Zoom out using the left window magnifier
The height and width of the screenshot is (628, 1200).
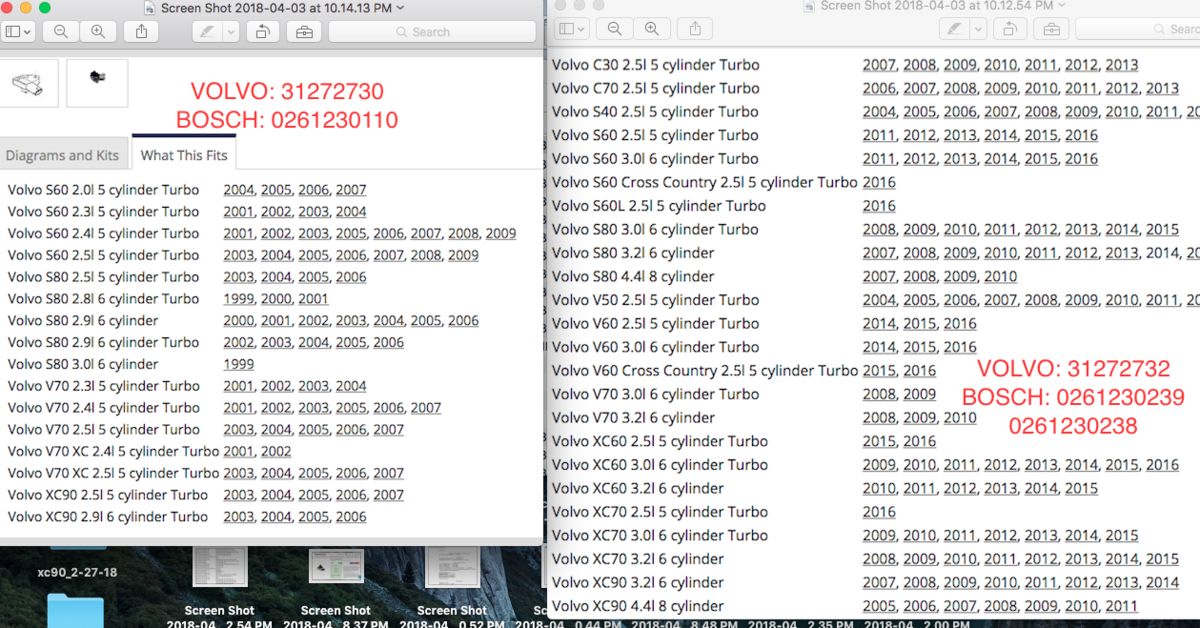click(x=60, y=31)
